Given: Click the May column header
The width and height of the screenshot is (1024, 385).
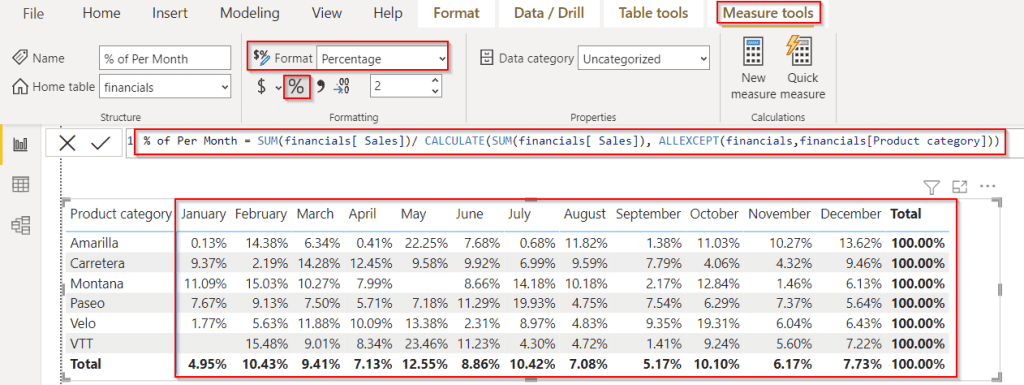Looking at the screenshot, I should [x=413, y=214].
